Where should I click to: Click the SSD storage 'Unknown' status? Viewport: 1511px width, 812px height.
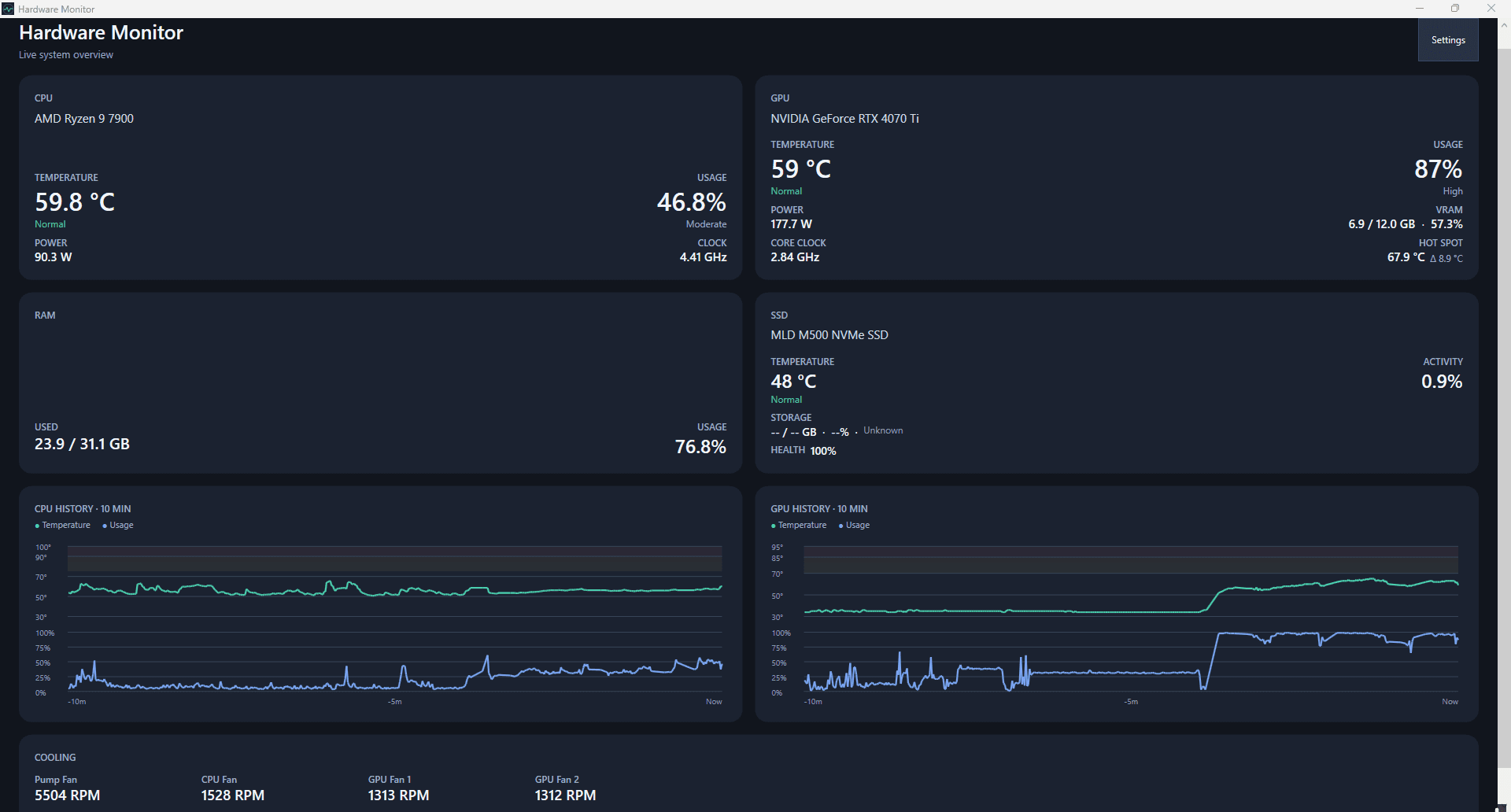[883, 430]
